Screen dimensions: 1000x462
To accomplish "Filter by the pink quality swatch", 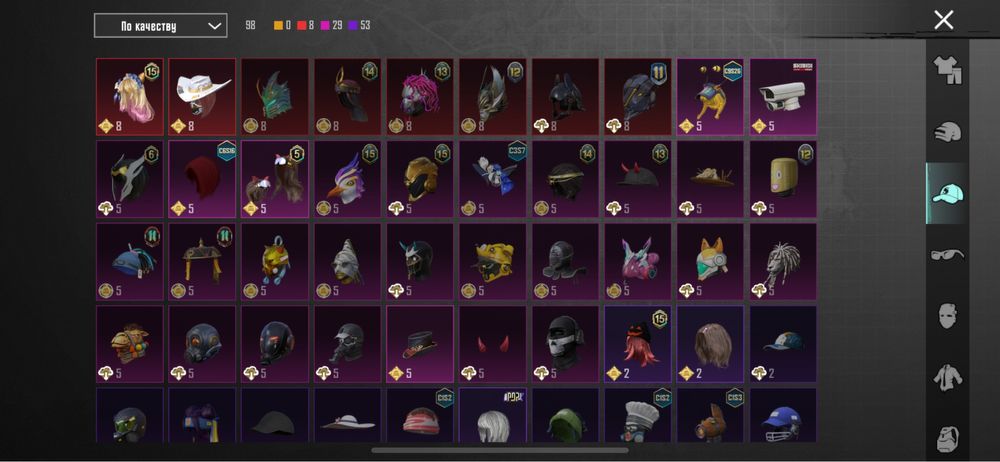I will pyautogui.click(x=325, y=26).
